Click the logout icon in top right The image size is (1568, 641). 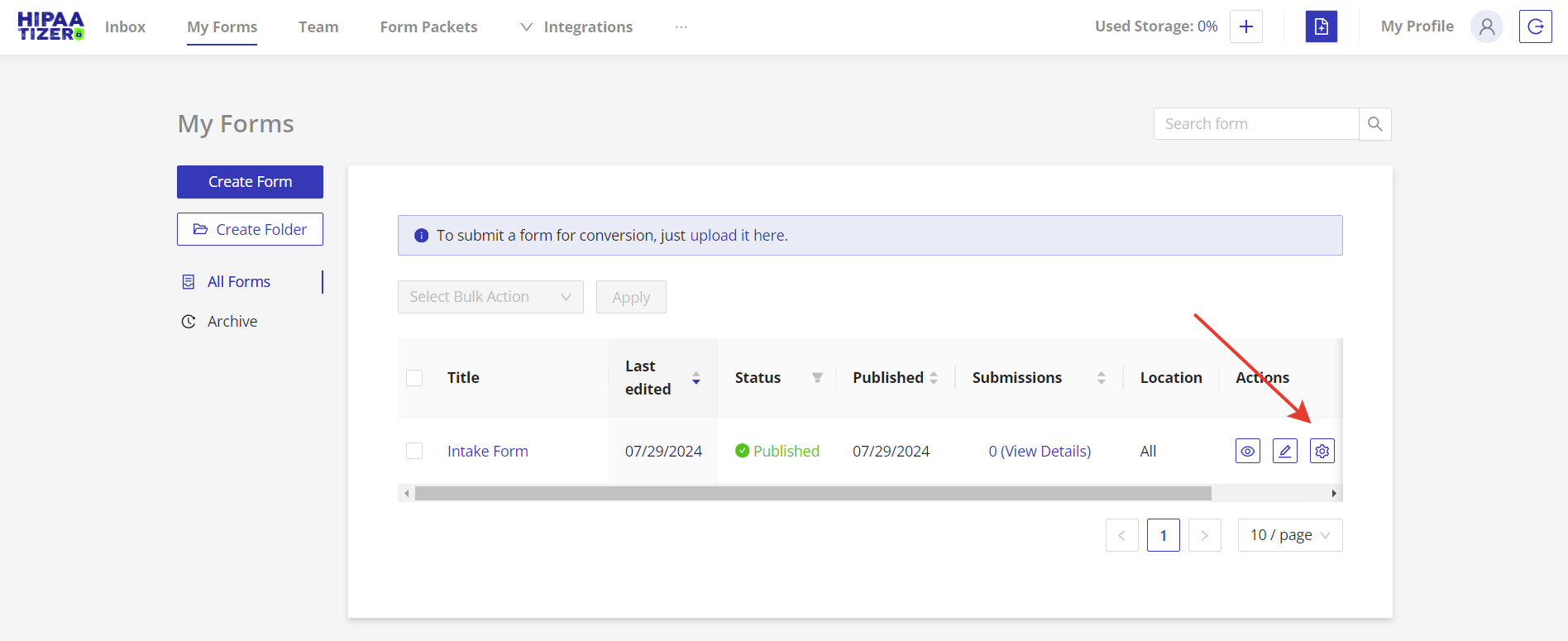[1535, 26]
